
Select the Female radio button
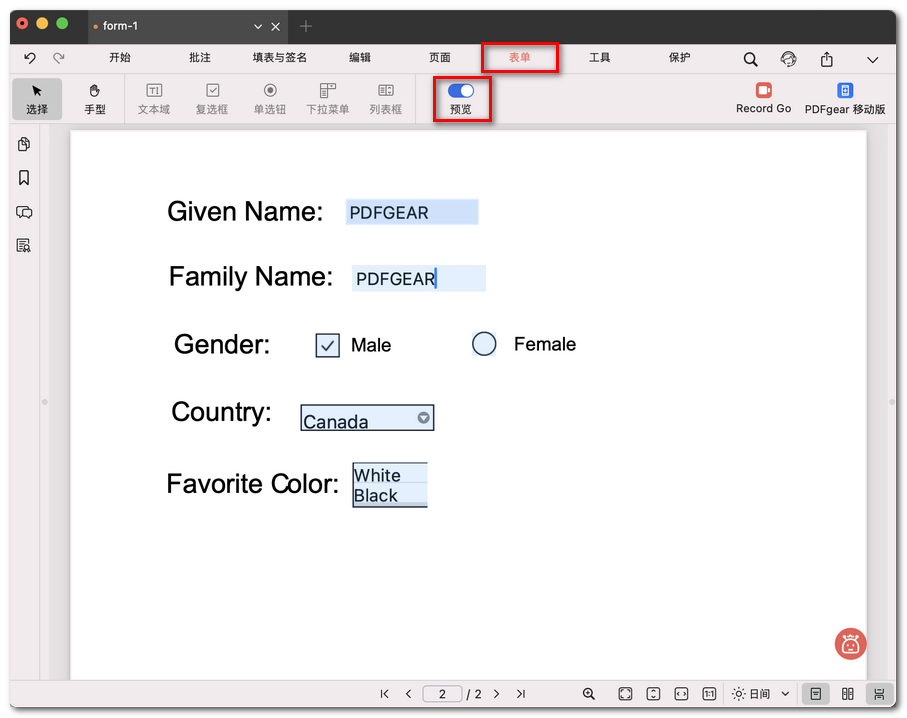coord(484,344)
